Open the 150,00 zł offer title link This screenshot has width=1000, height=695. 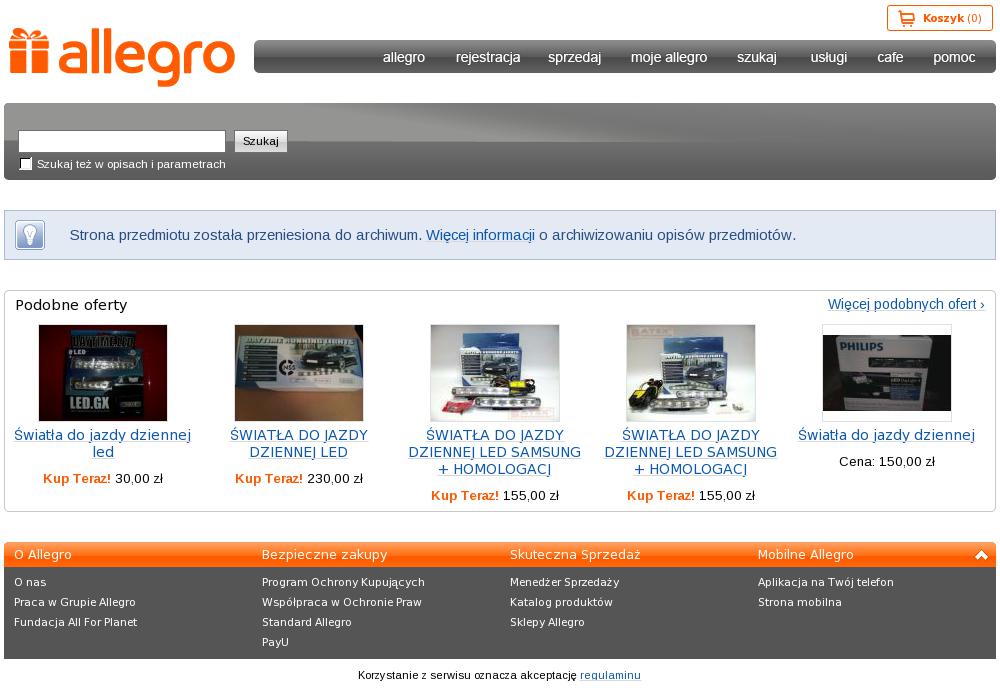tap(886, 435)
